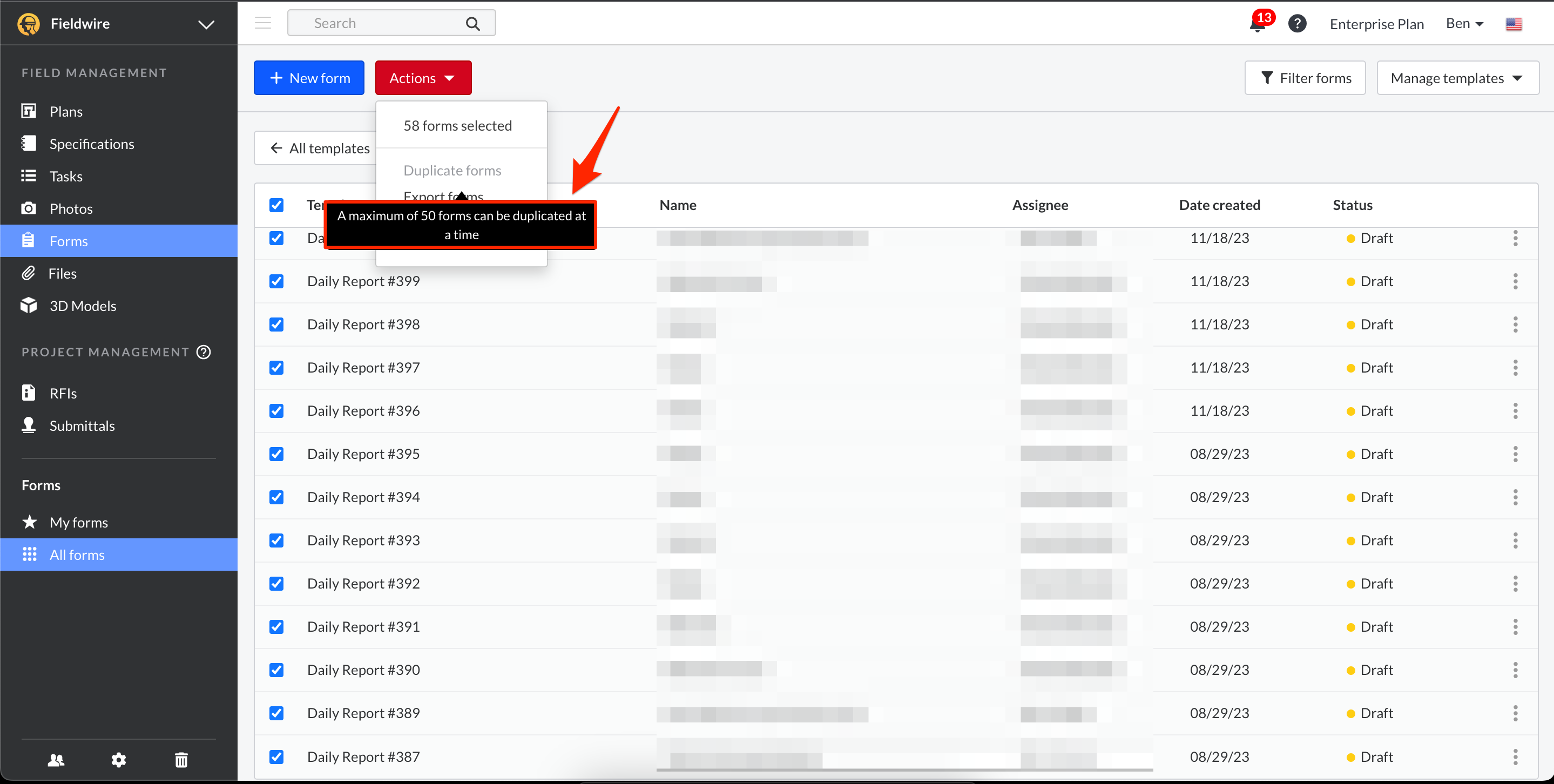Open the trash bin in sidebar footer

pos(181,760)
